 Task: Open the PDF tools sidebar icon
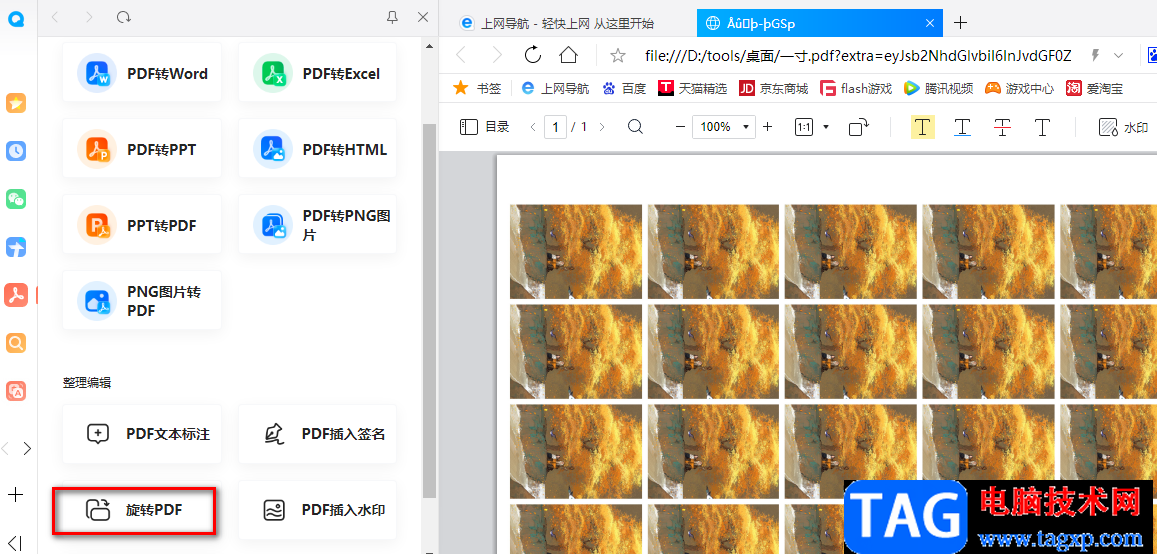pyautogui.click(x=16, y=295)
